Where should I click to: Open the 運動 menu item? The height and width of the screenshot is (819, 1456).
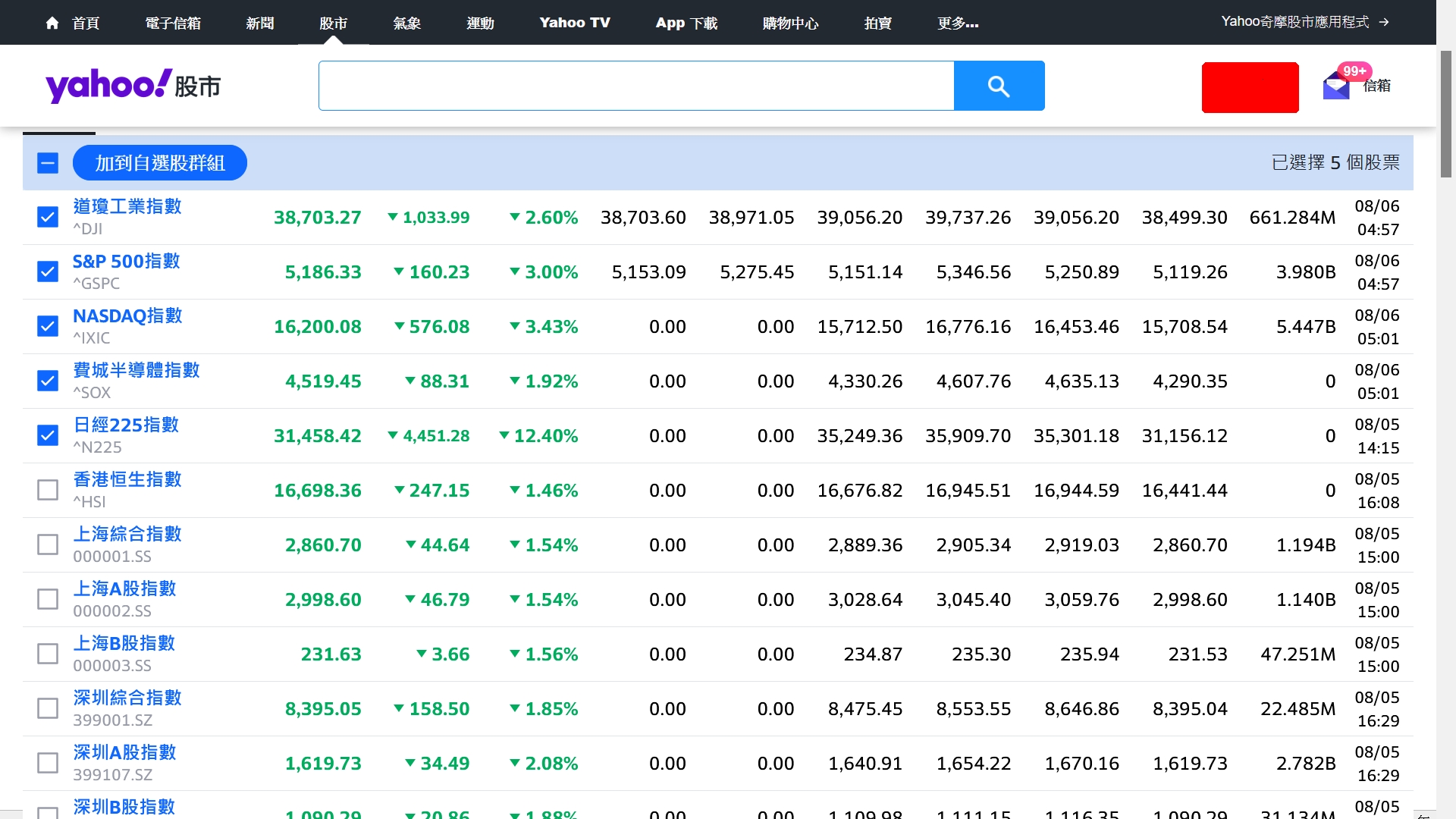[480, 23]
